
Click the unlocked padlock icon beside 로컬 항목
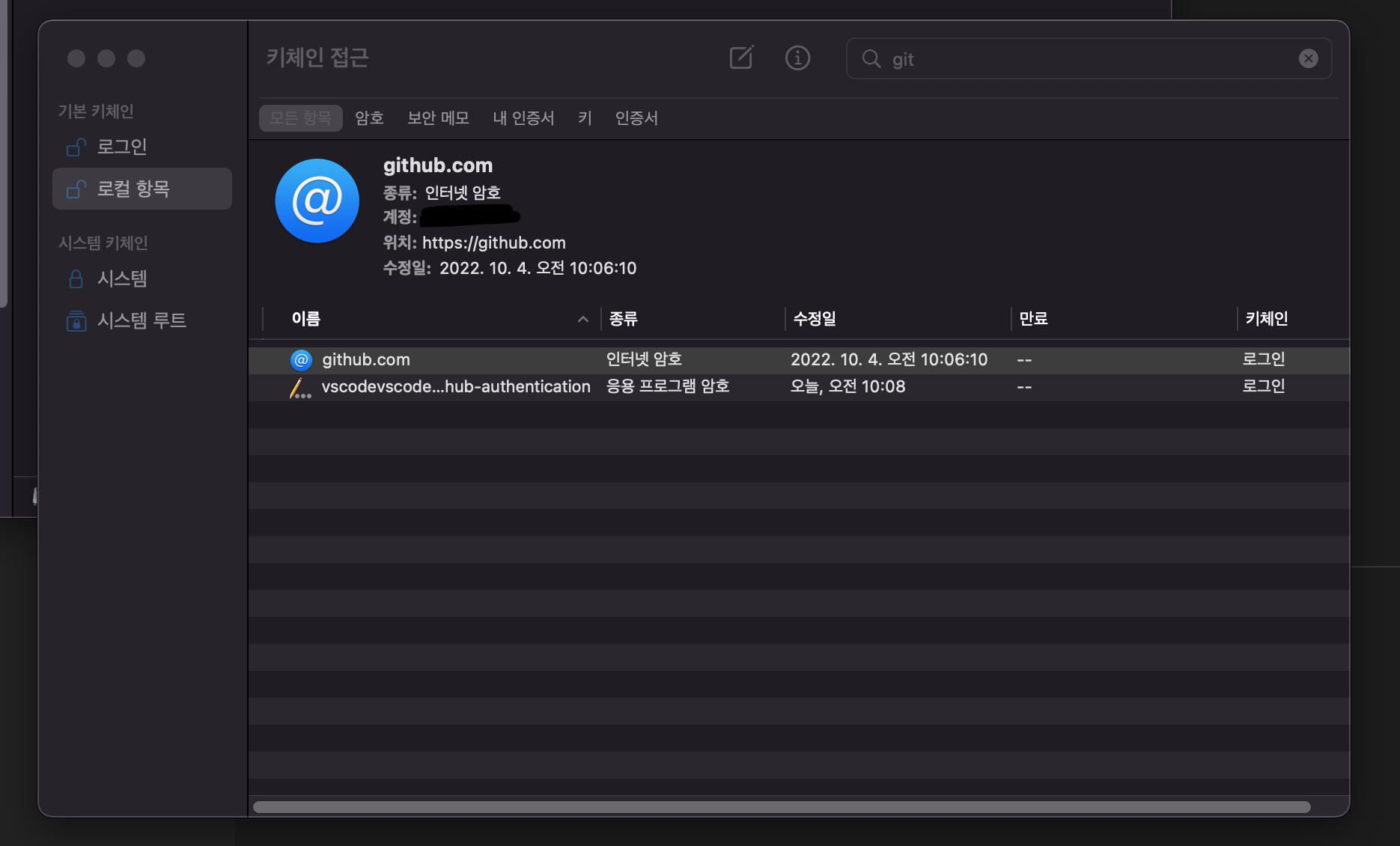click(76, 189)
